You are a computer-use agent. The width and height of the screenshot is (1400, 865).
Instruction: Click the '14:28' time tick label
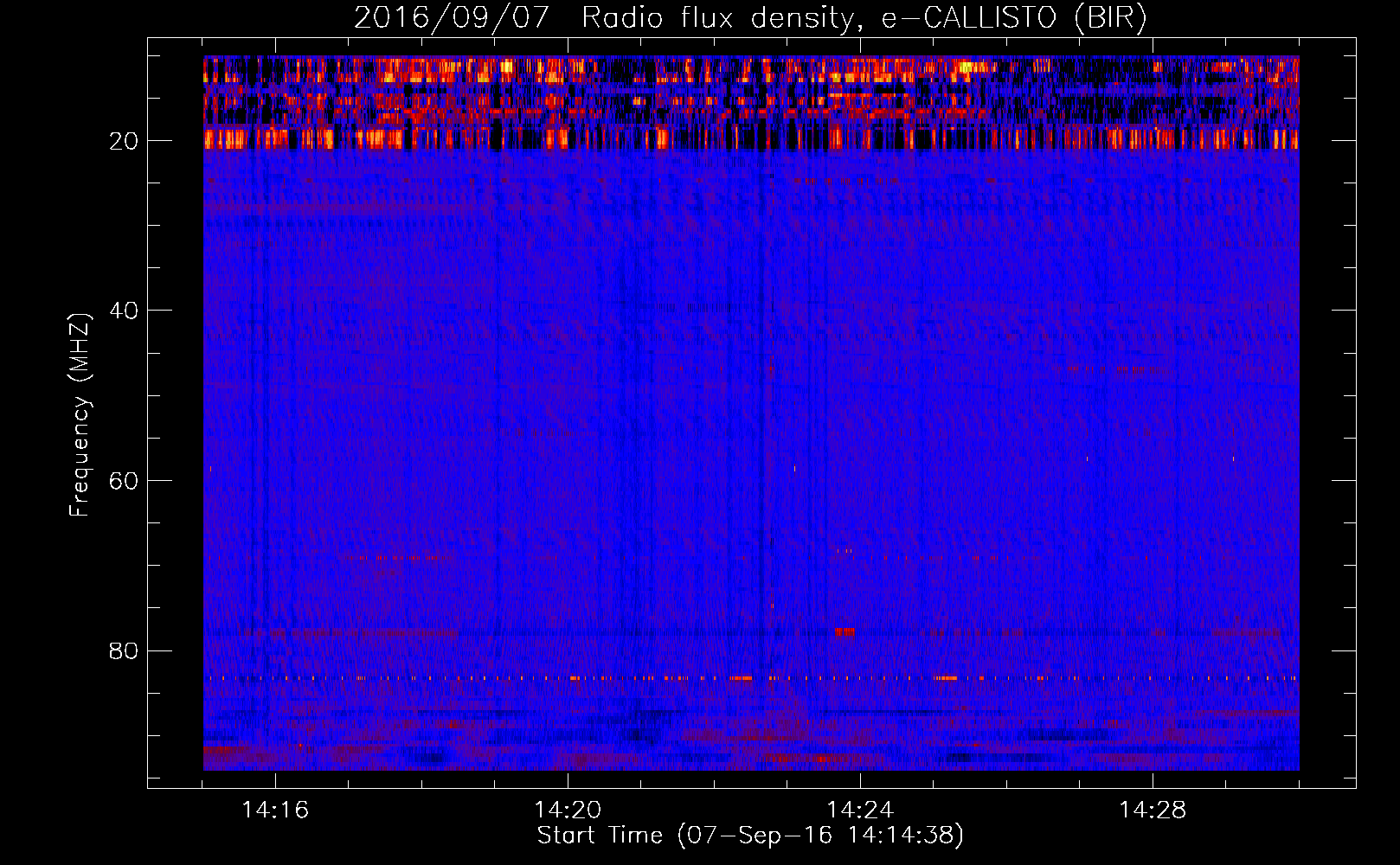1153,810
